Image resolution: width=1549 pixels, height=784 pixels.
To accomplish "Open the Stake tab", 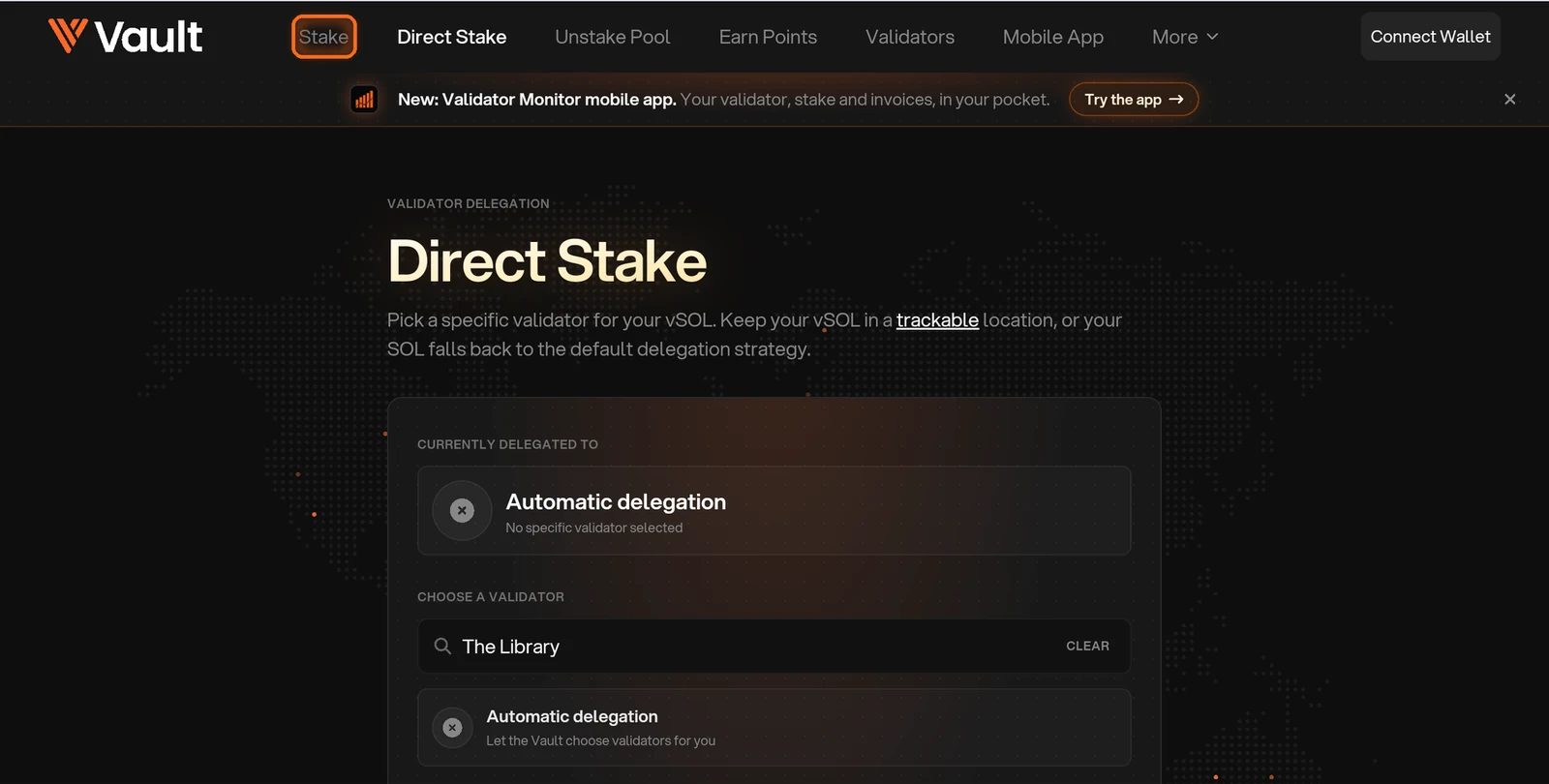I will [x=323, y=37].
